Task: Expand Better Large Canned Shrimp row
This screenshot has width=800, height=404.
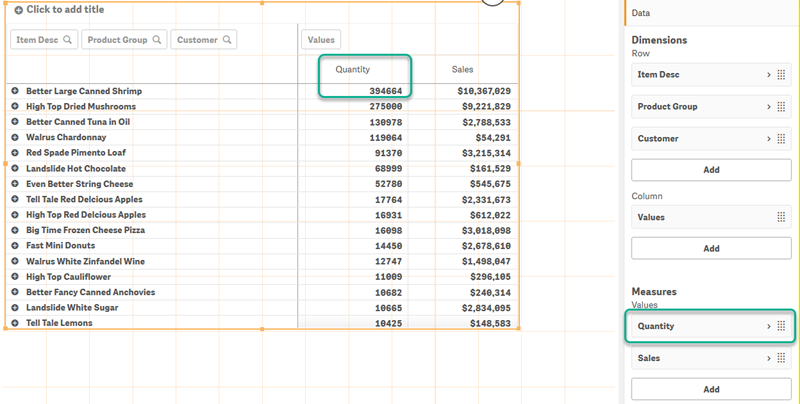Action: 15,91
